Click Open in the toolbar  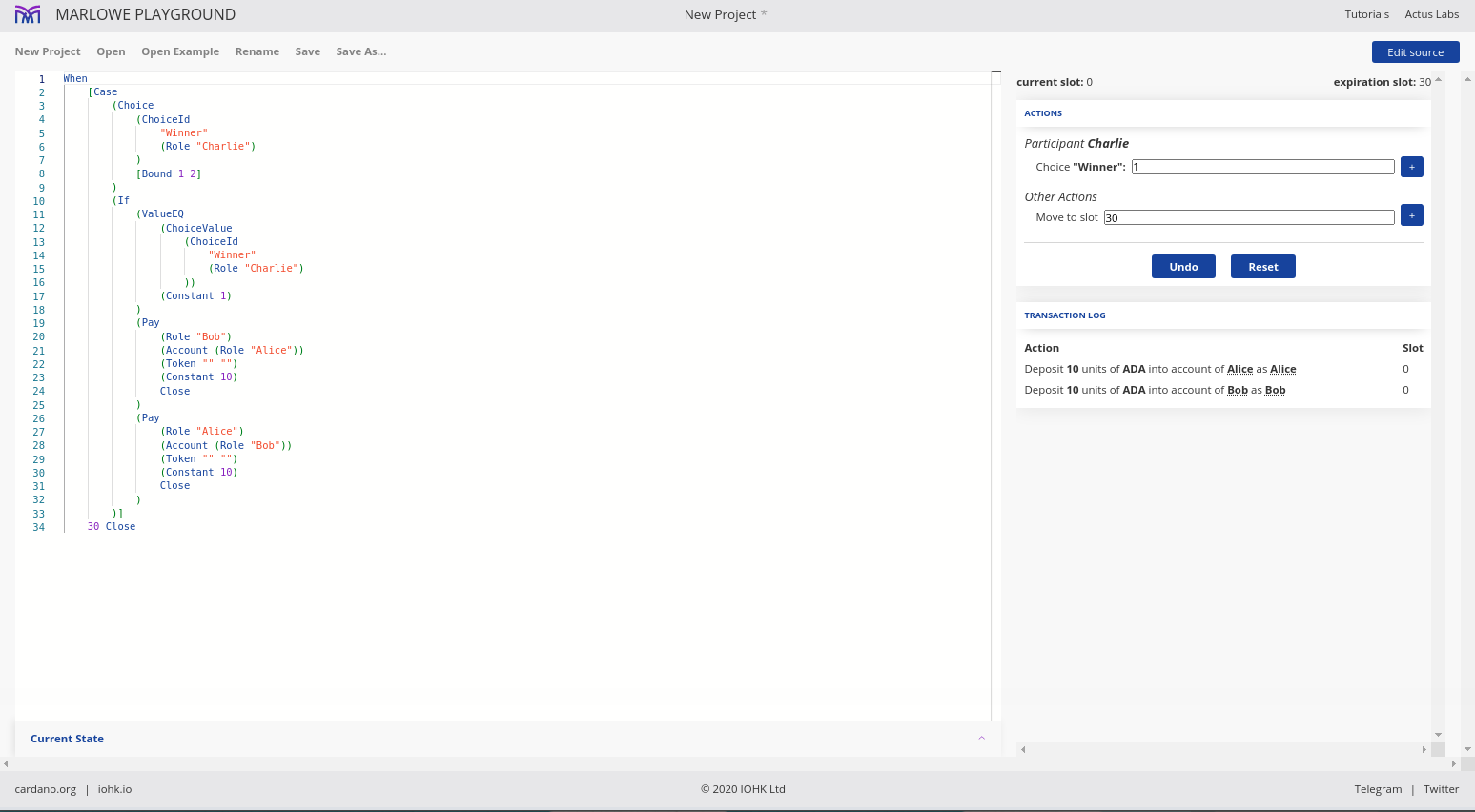pos(111,51)
